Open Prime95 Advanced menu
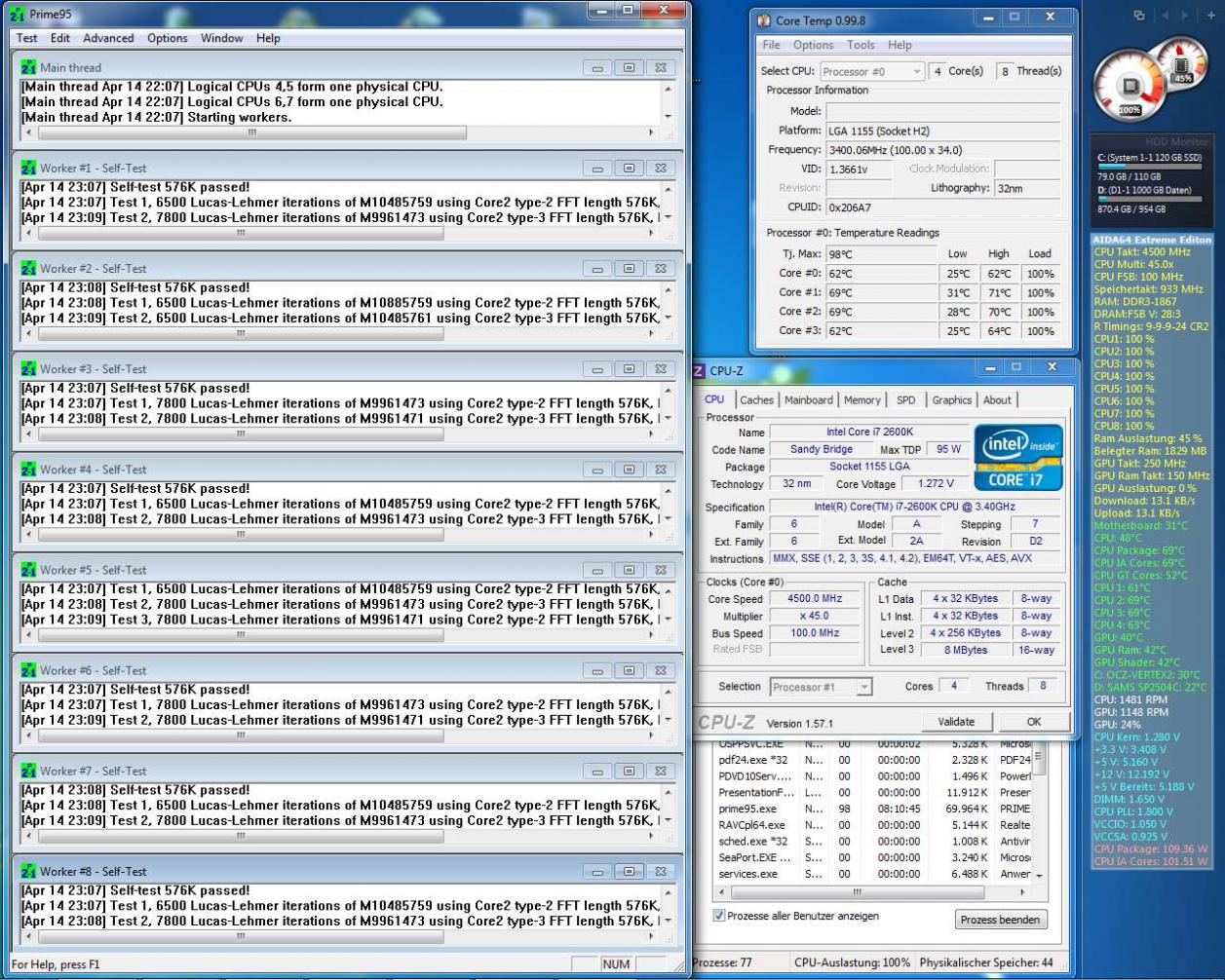Screen dimensions: 1225x980 click(108, 38)
